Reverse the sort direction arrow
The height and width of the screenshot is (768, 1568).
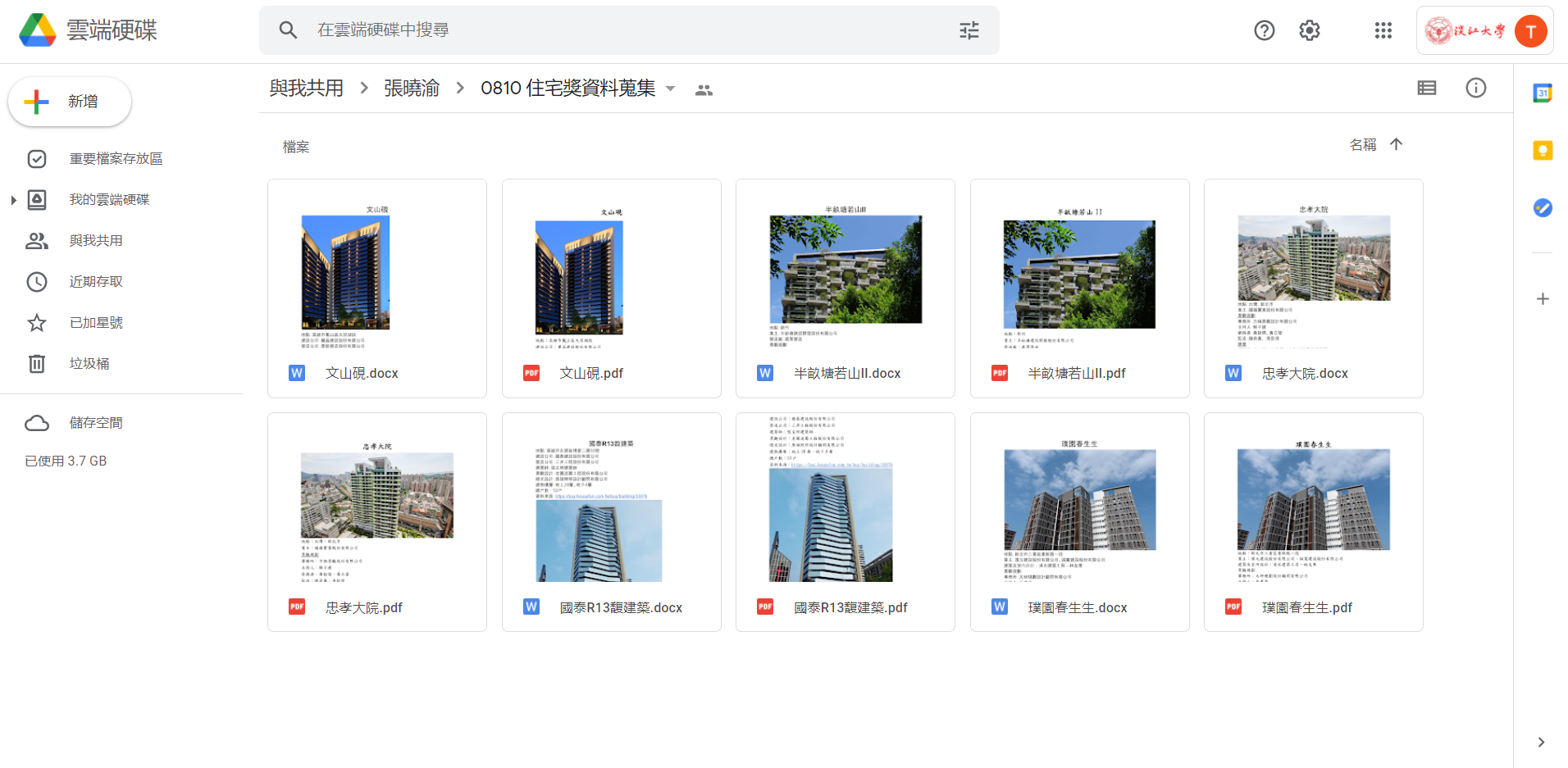point(1396,144)
